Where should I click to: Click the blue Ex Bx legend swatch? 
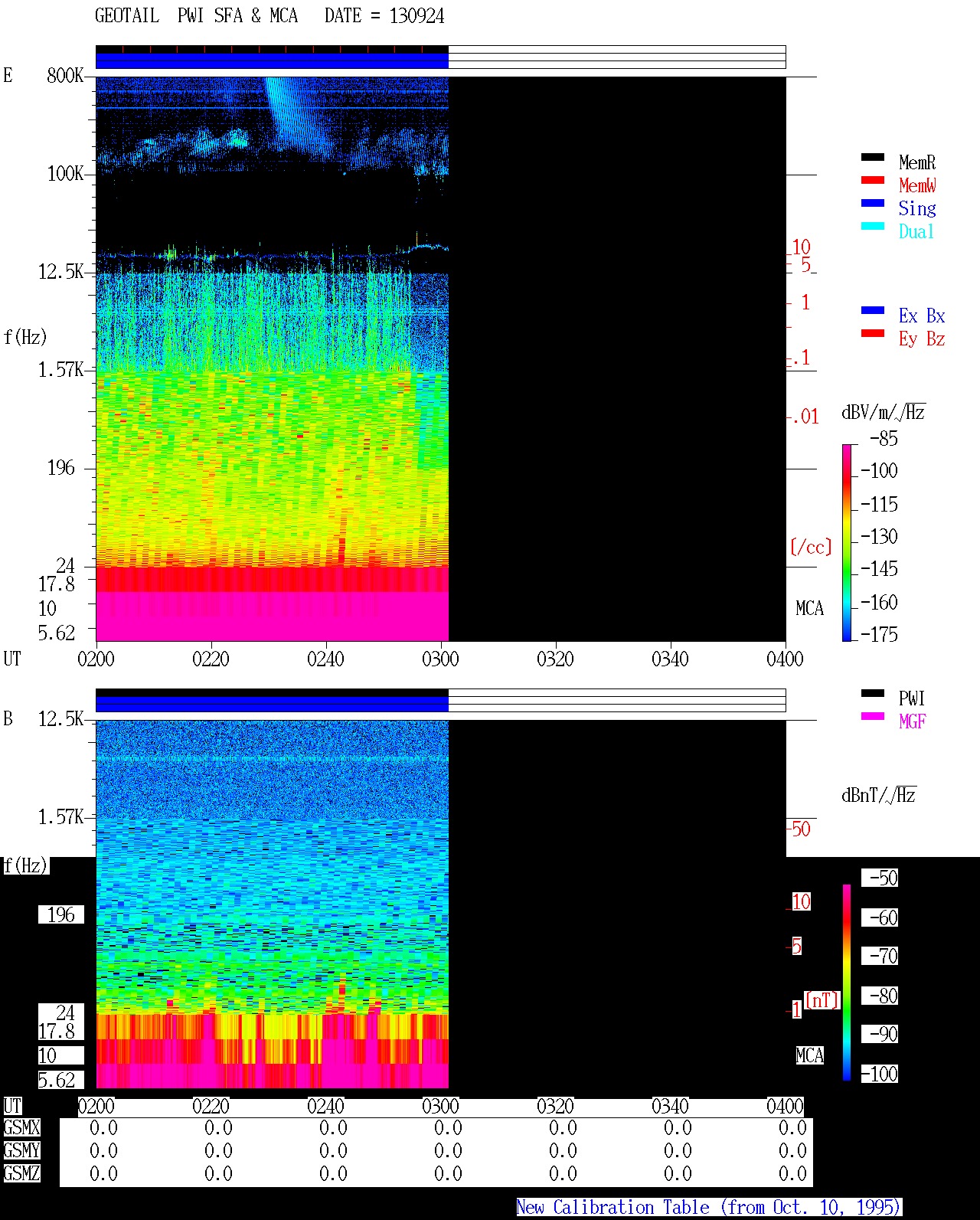pos(872,310)
